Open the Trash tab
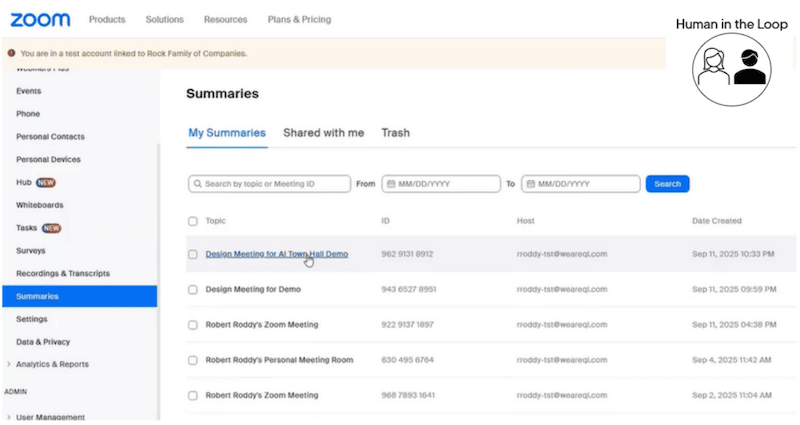This screenshot has width=800, height=425. pos(396,133)
